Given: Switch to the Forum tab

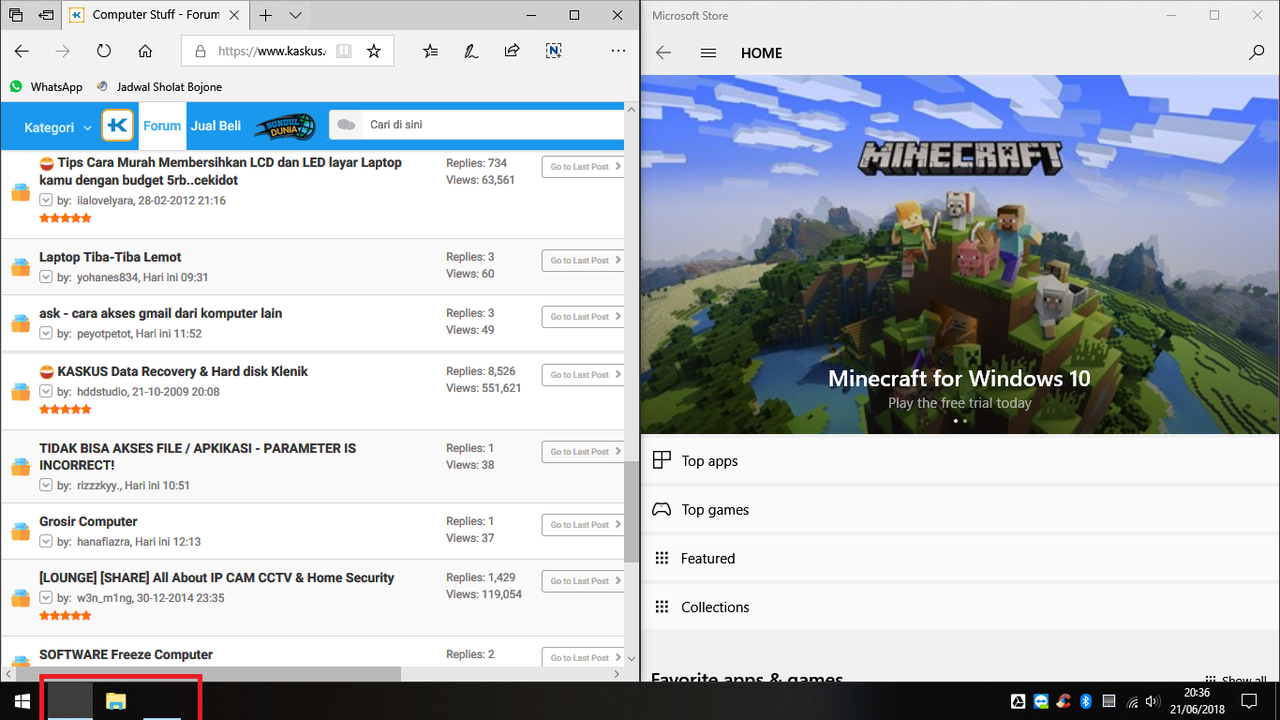Looking at the screenshot, I should point(162,126).
